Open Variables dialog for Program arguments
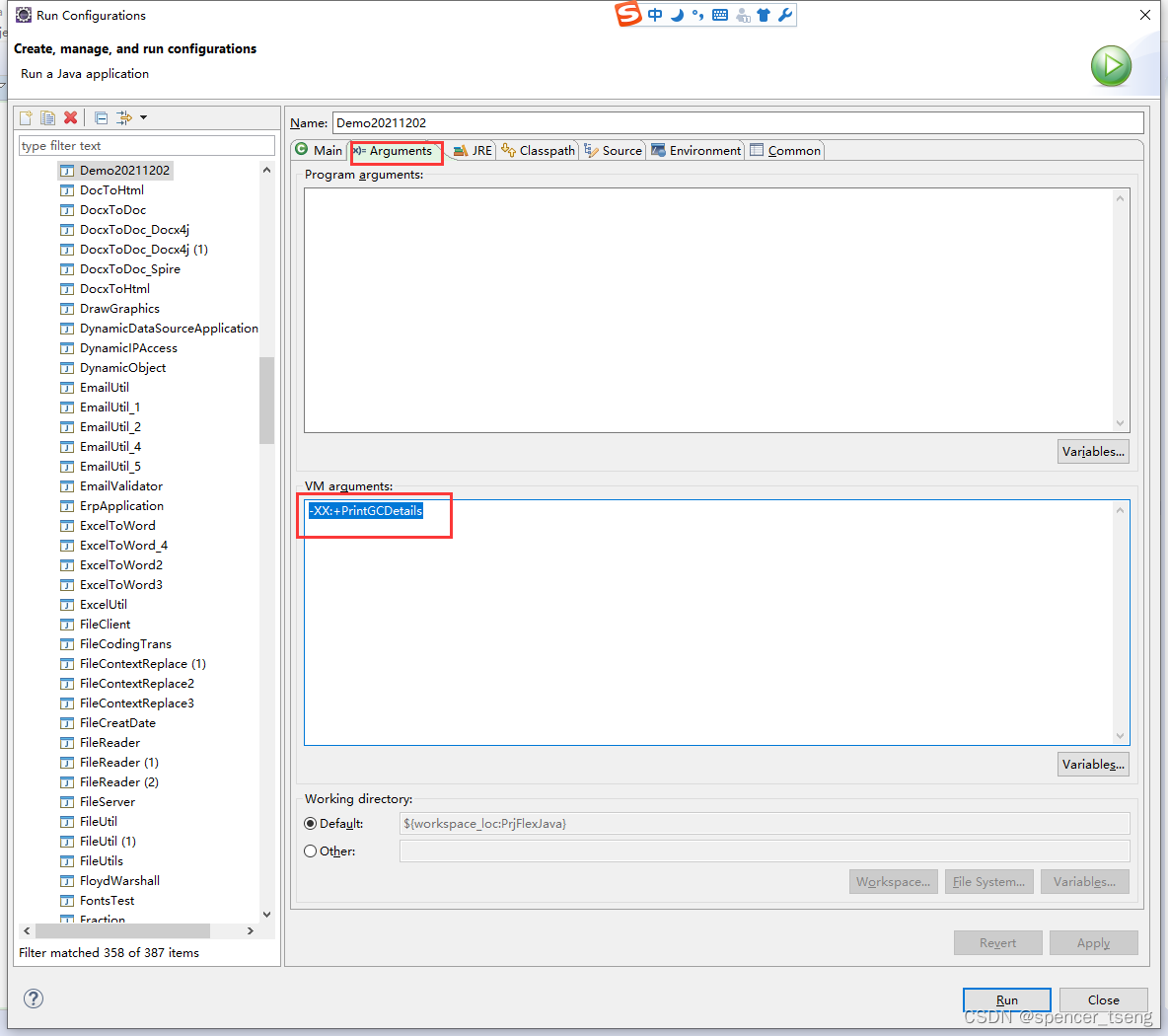Viewport: 1168px width, 1036px height. (1093, 451)
